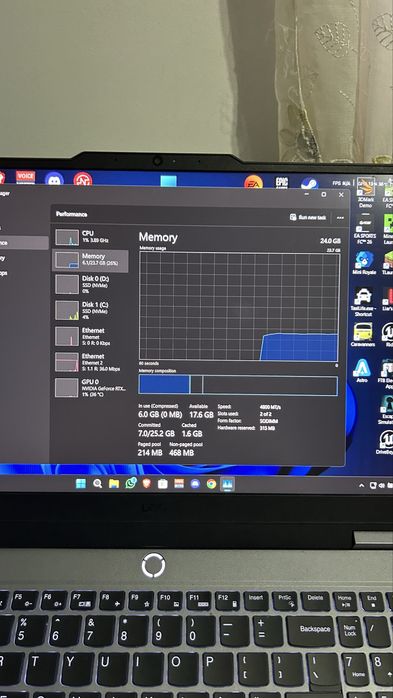Image resolution: width=393 pixels, height=698 pixels.
Task: Open the TaxiLife.exe Shortcut desktop icon
Action: (x=364, y=301)
